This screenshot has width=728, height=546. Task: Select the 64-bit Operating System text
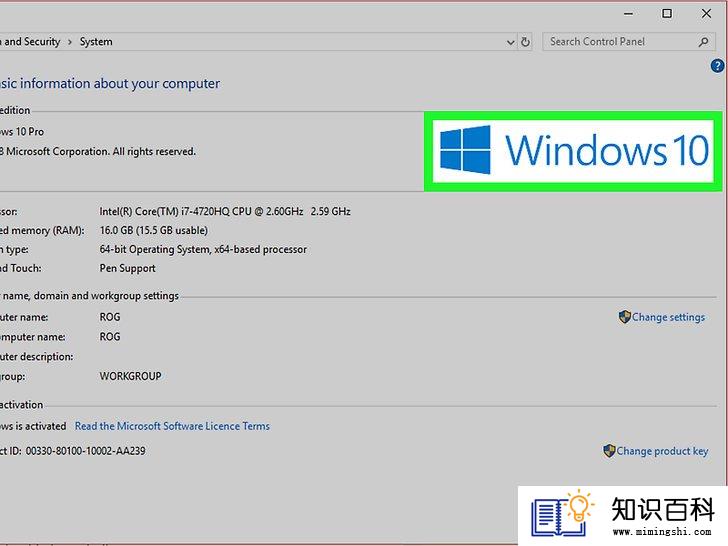203,249
